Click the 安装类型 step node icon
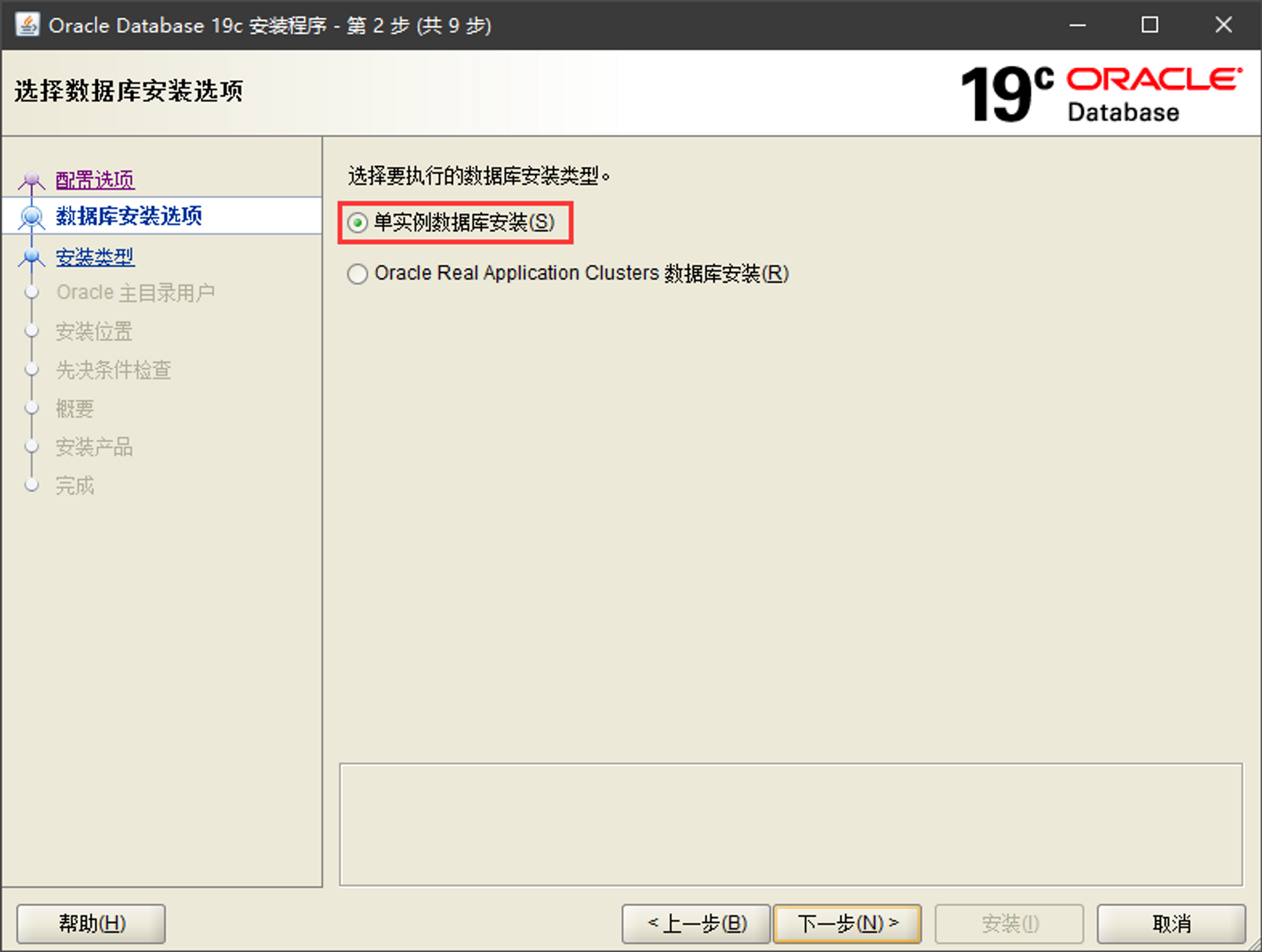This screenshot has height=952, width=1262. click(32, 257)
